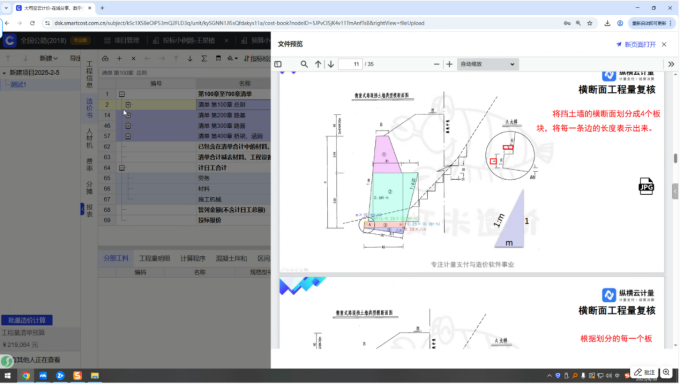This screenshot has width=680, height=384.
Task: Open preview via 新页面打开 link
Action: pyautogui.click(x=636, y=44)
